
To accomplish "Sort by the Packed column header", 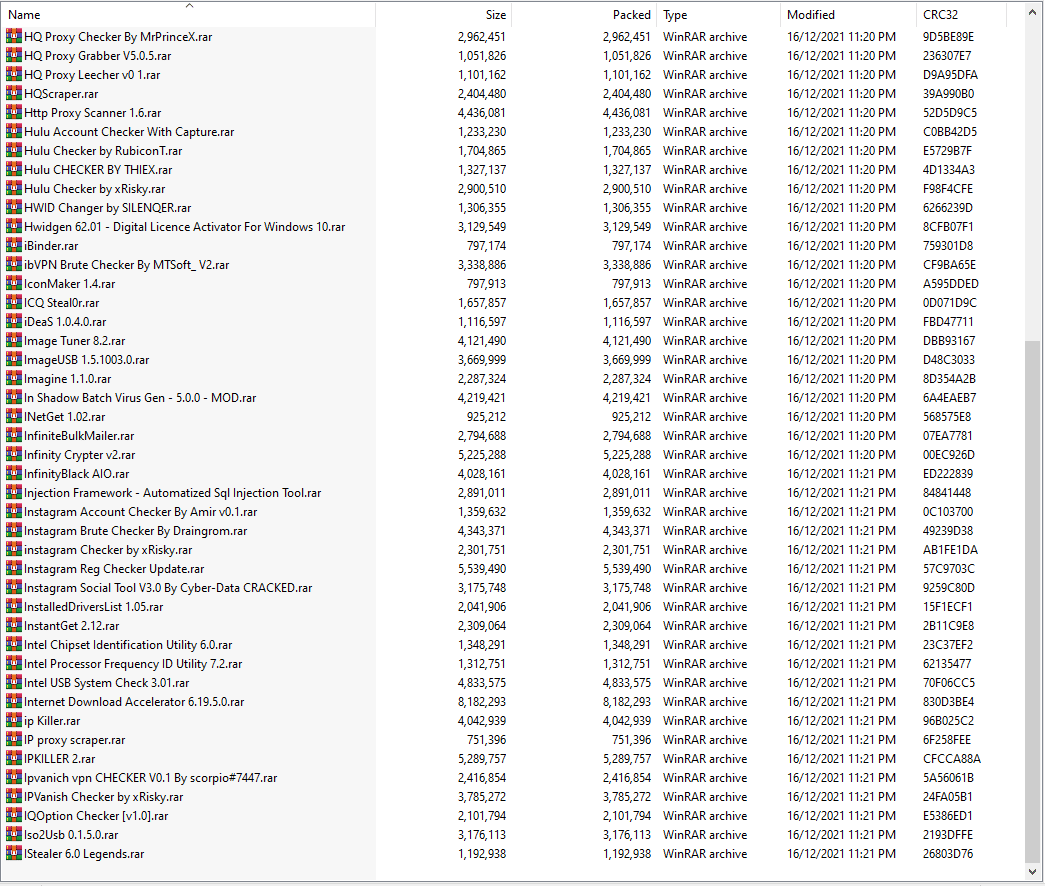I will coord(584,15).
